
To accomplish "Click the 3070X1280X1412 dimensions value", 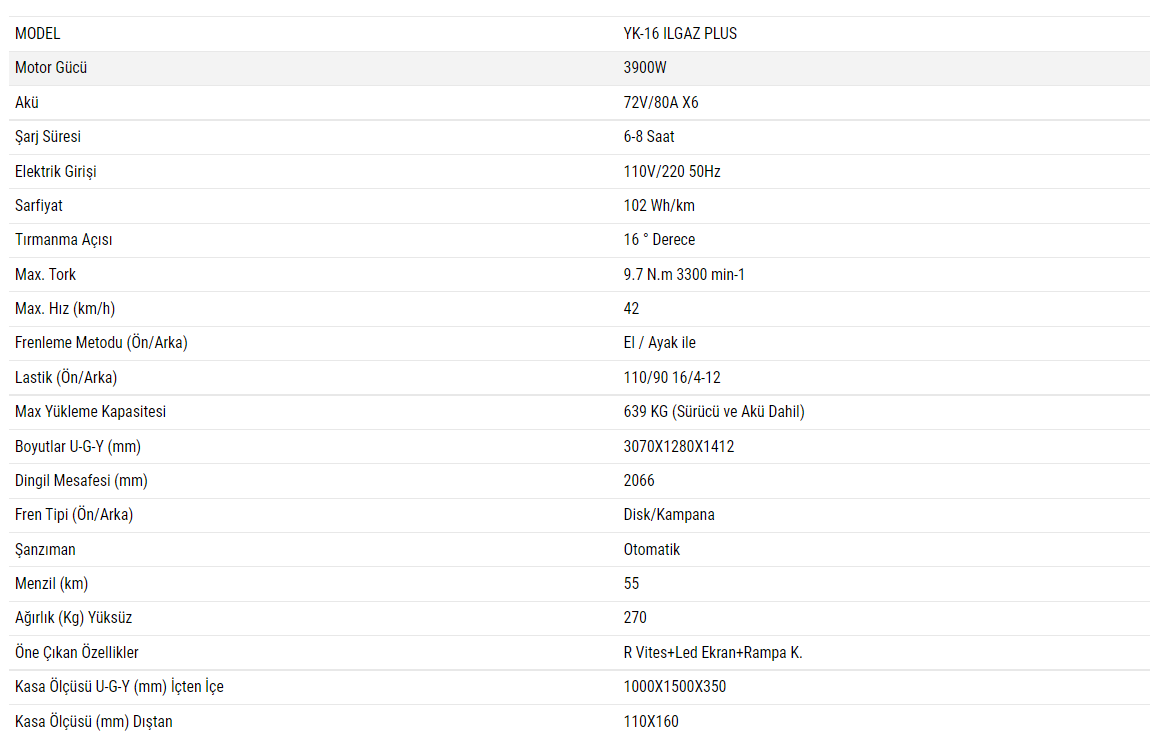I will pos(679,447).
